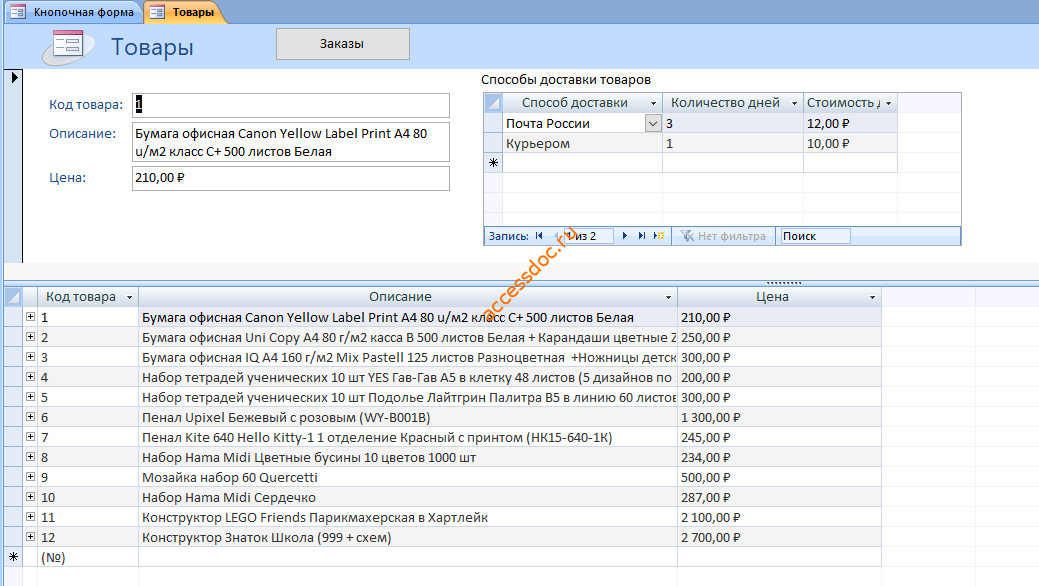
Task: Click the select-all corner of products datasheet
Action: pos(13,296)
